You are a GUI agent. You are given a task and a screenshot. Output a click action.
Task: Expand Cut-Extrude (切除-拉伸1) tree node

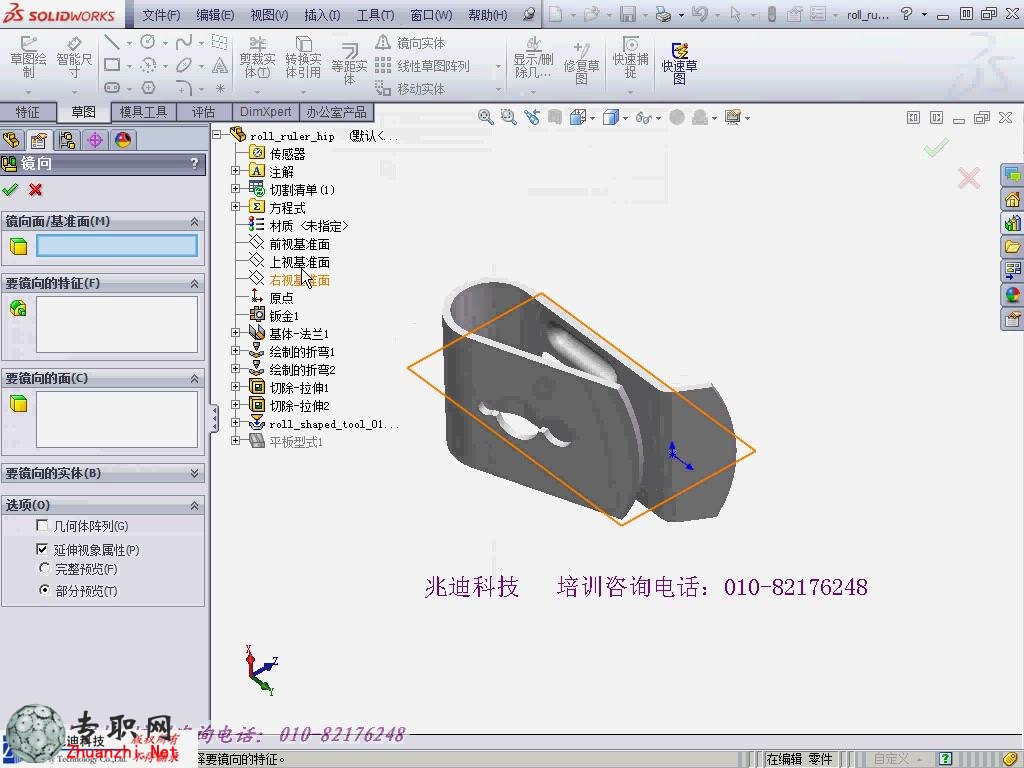click(236, 387)
